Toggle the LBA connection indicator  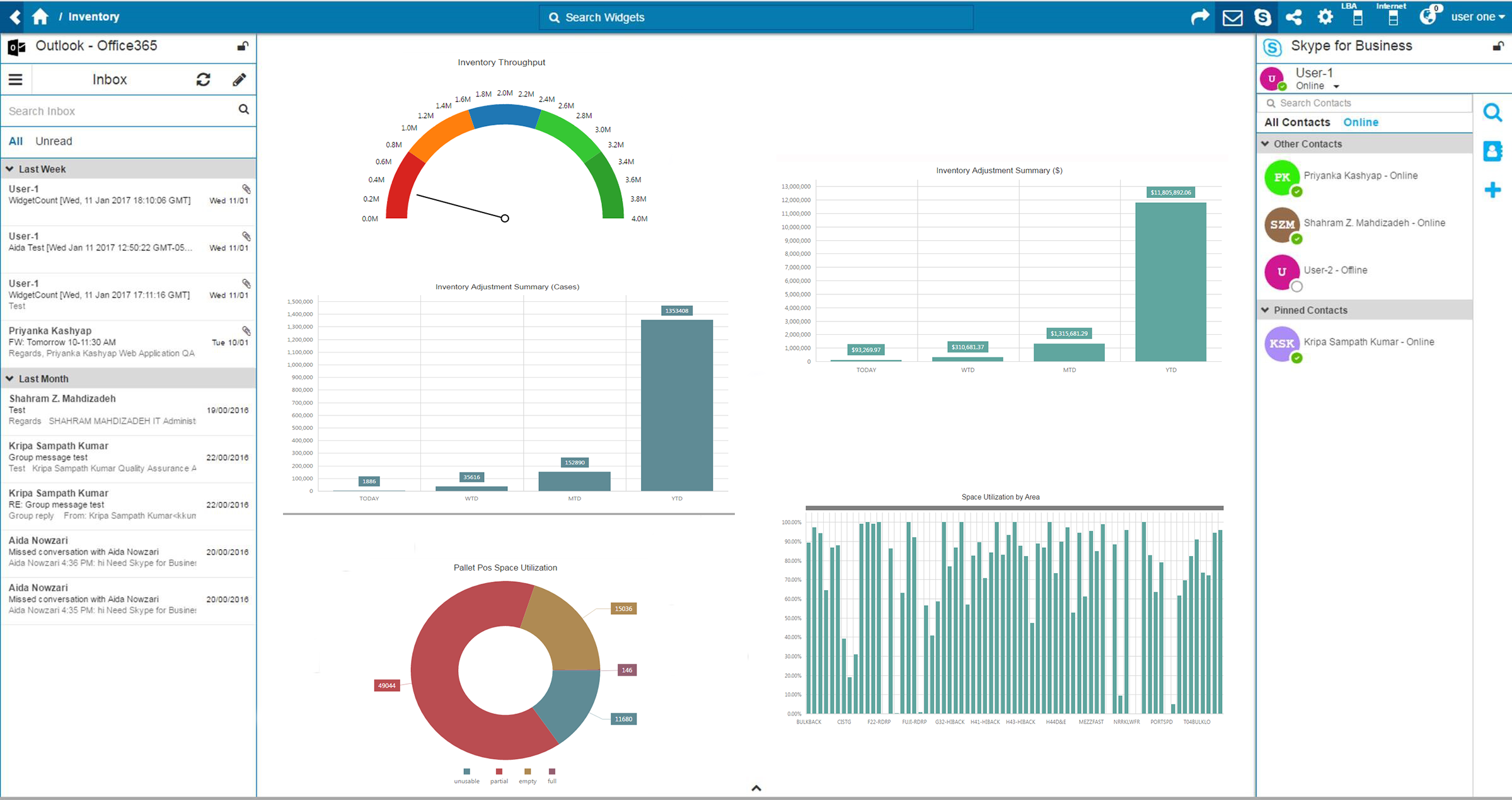pos(1358,18)
